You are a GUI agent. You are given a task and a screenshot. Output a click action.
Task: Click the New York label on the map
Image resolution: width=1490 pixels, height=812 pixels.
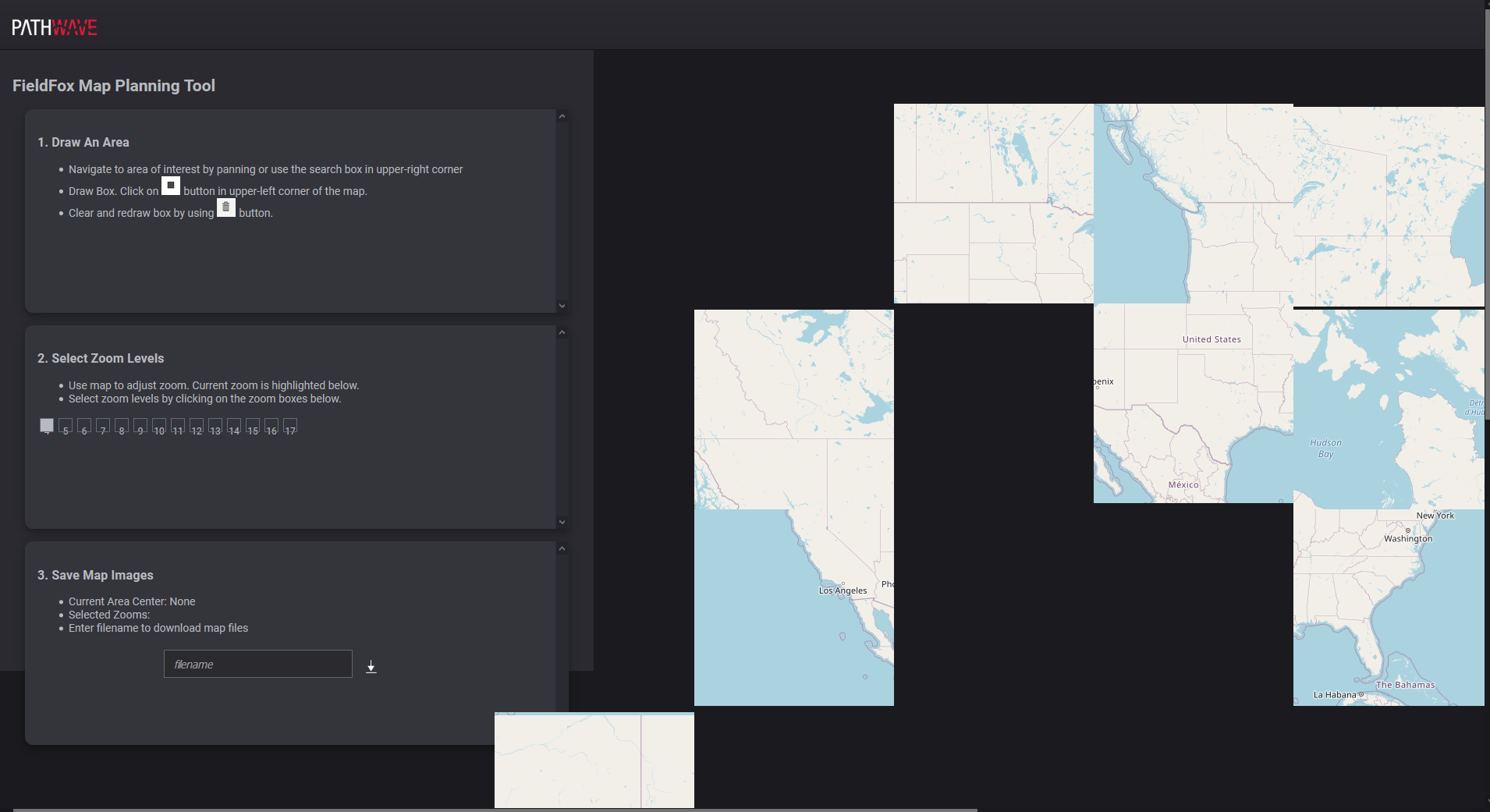coord(1435,516)
